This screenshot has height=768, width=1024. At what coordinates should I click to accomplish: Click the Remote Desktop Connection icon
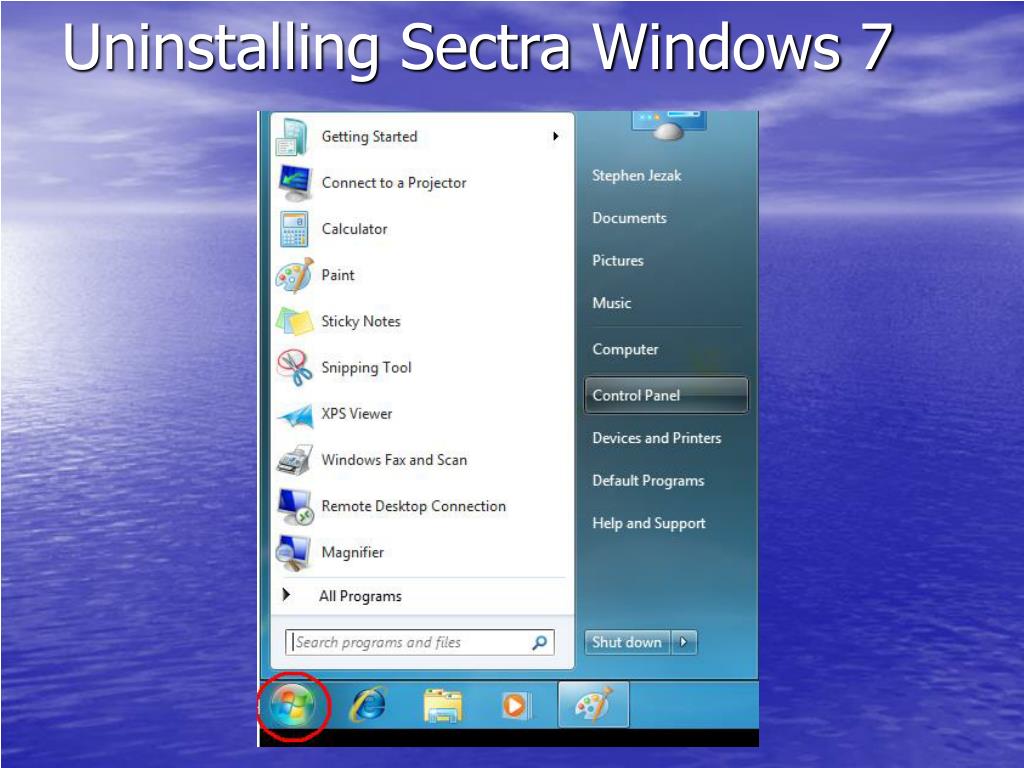pyautogui.click(x=296, y=506)
